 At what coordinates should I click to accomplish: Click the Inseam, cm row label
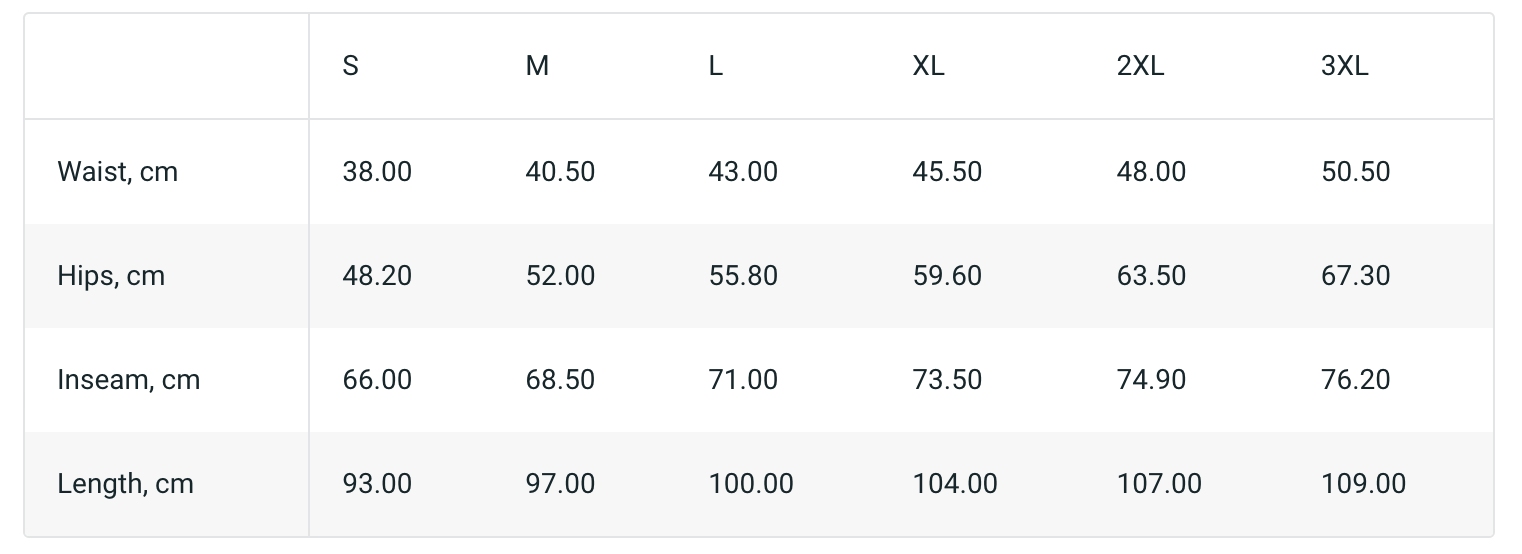pos(129,380)
